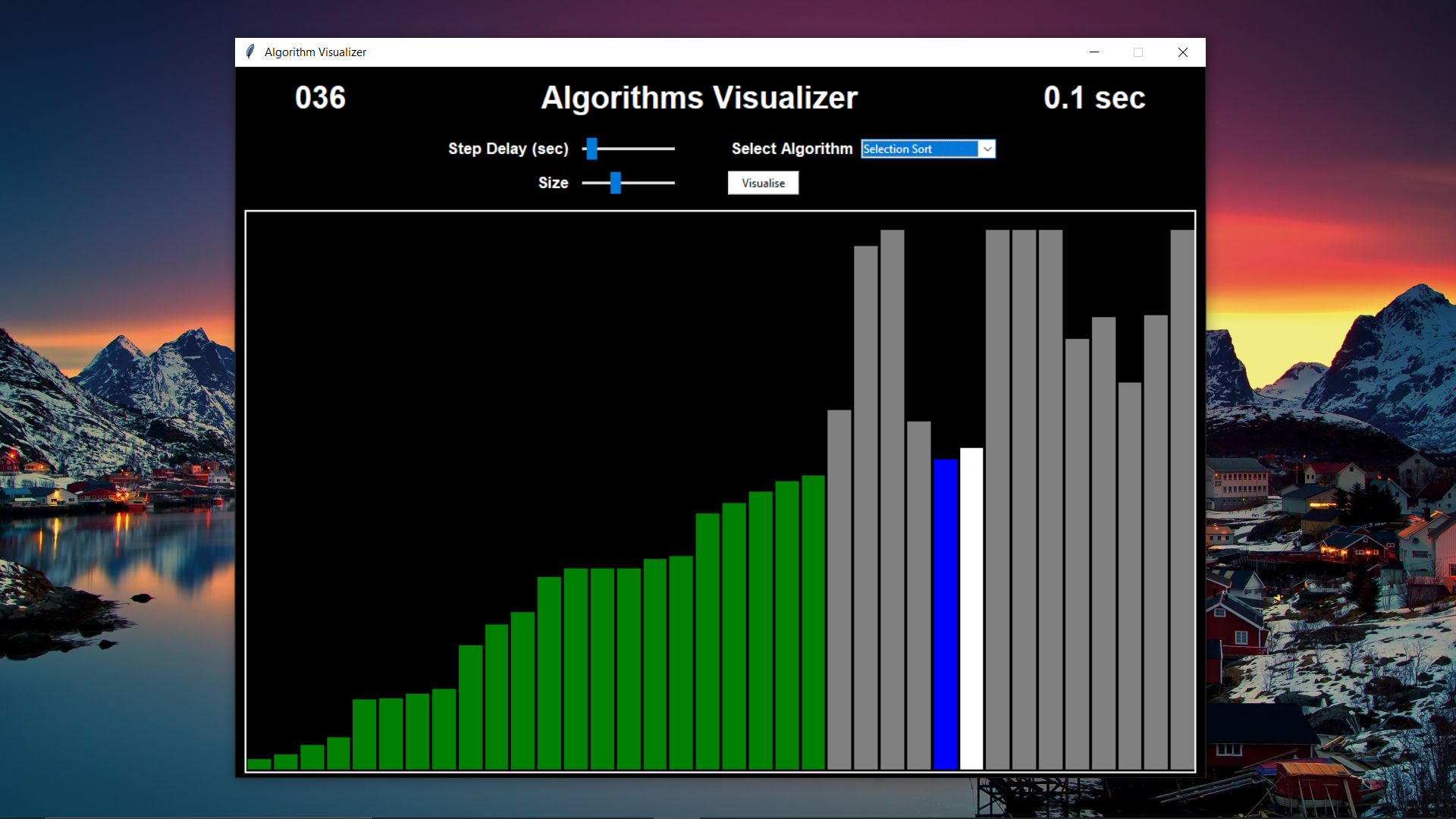1456x819 pixels.
Task: Close the Algorithm Visualizer window
Action: click(x=1182, y=52)
